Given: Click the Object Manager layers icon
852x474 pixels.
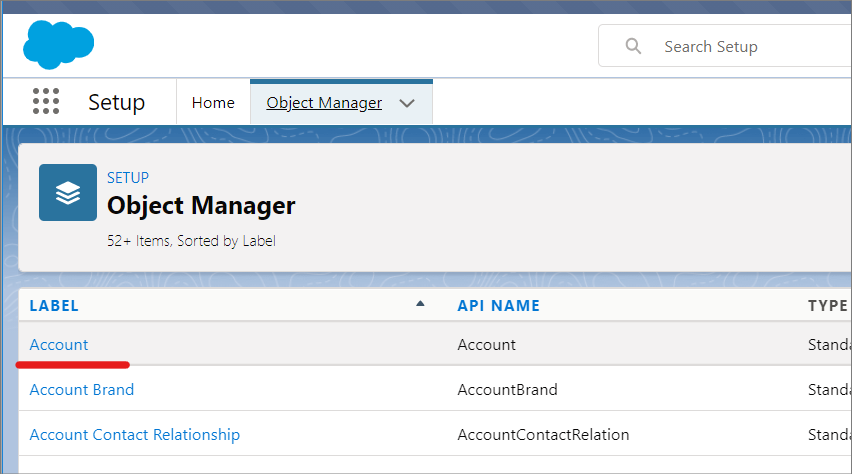Looking at the screenshot, I should coord(68,192).
